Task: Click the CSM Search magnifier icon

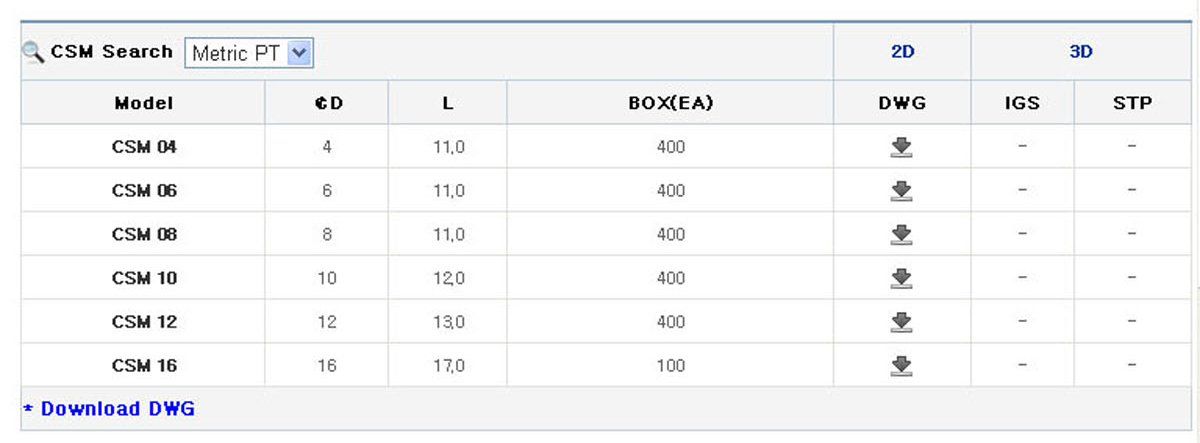Action: (x=33, y=53)
